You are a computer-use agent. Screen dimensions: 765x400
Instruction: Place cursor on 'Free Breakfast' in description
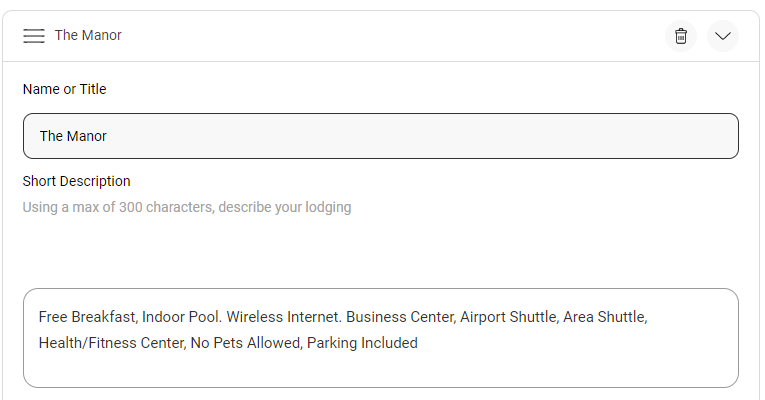[86, 317]
